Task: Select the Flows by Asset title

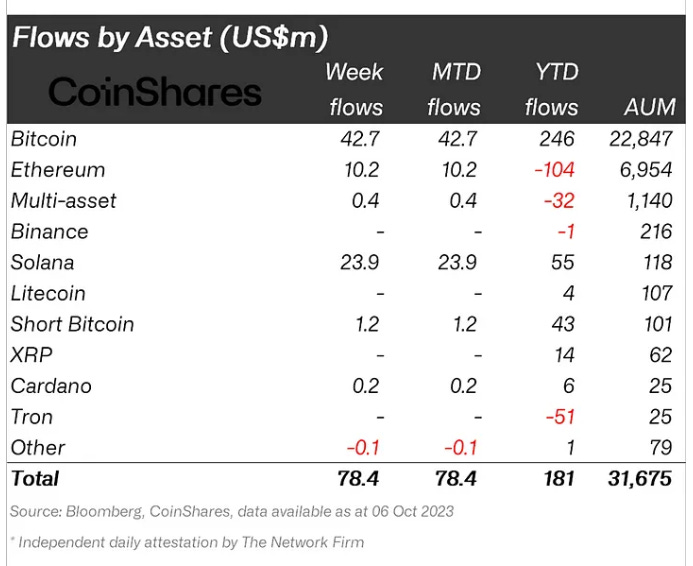Action: click(x=170, y=37)
